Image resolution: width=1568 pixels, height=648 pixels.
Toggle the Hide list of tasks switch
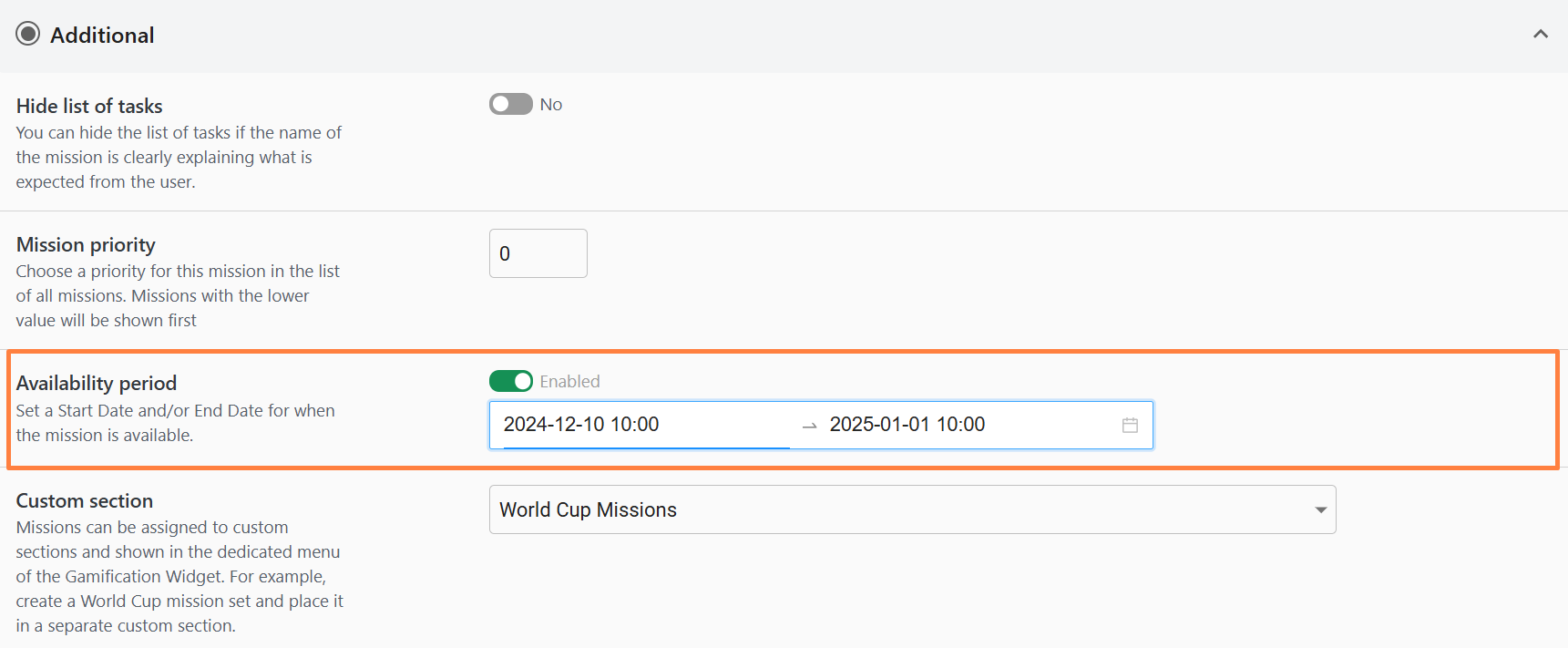tap(510, 104)
